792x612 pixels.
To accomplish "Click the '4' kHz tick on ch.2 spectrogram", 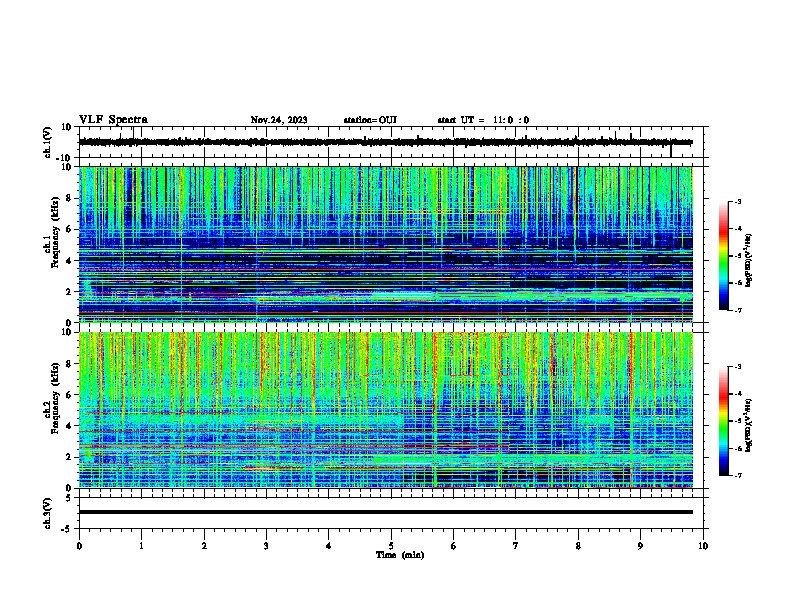I will point(69,426).
